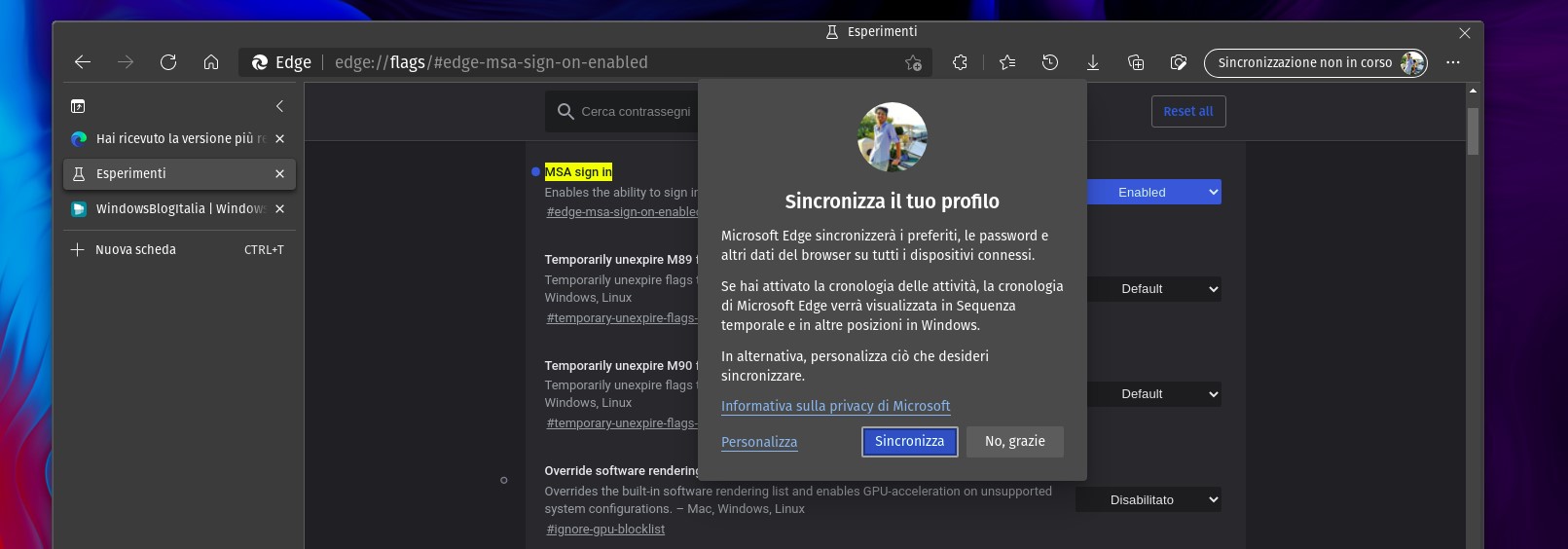Reload the page with refresh icon
The height and width of the screenshot is (549, 1568).
click(168, 62)
